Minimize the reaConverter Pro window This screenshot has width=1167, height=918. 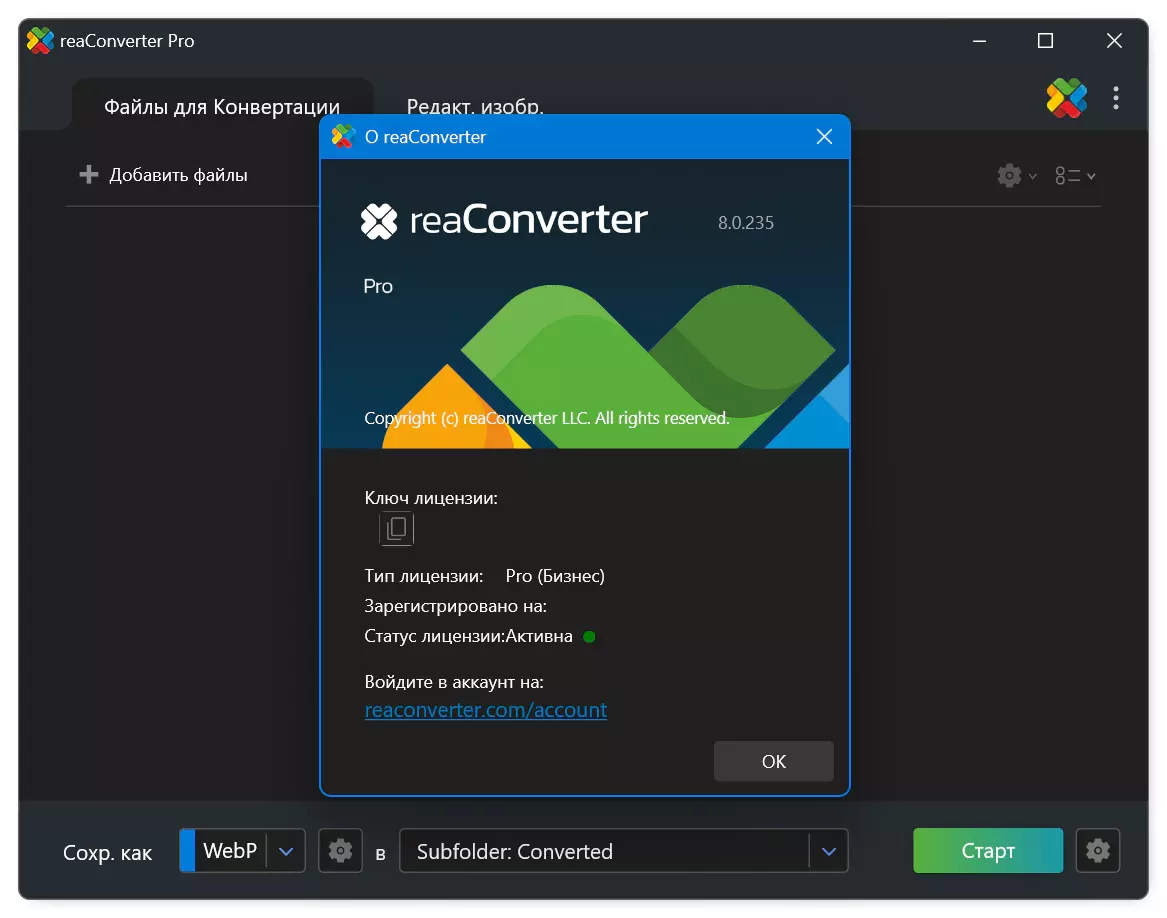(x=979, y=40)
